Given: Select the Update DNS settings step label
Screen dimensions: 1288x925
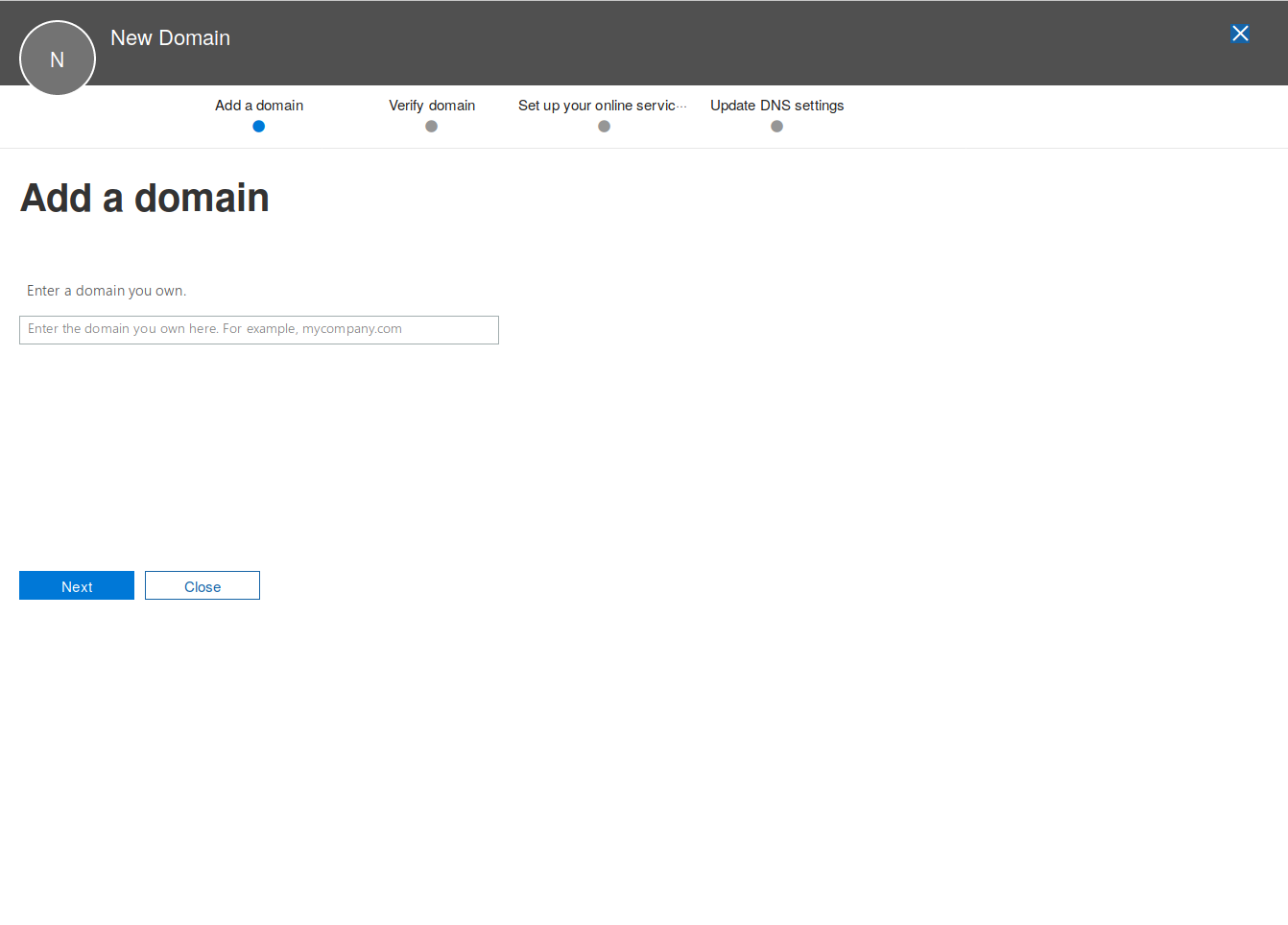Looking at the screenshot, I should (776, 106).
